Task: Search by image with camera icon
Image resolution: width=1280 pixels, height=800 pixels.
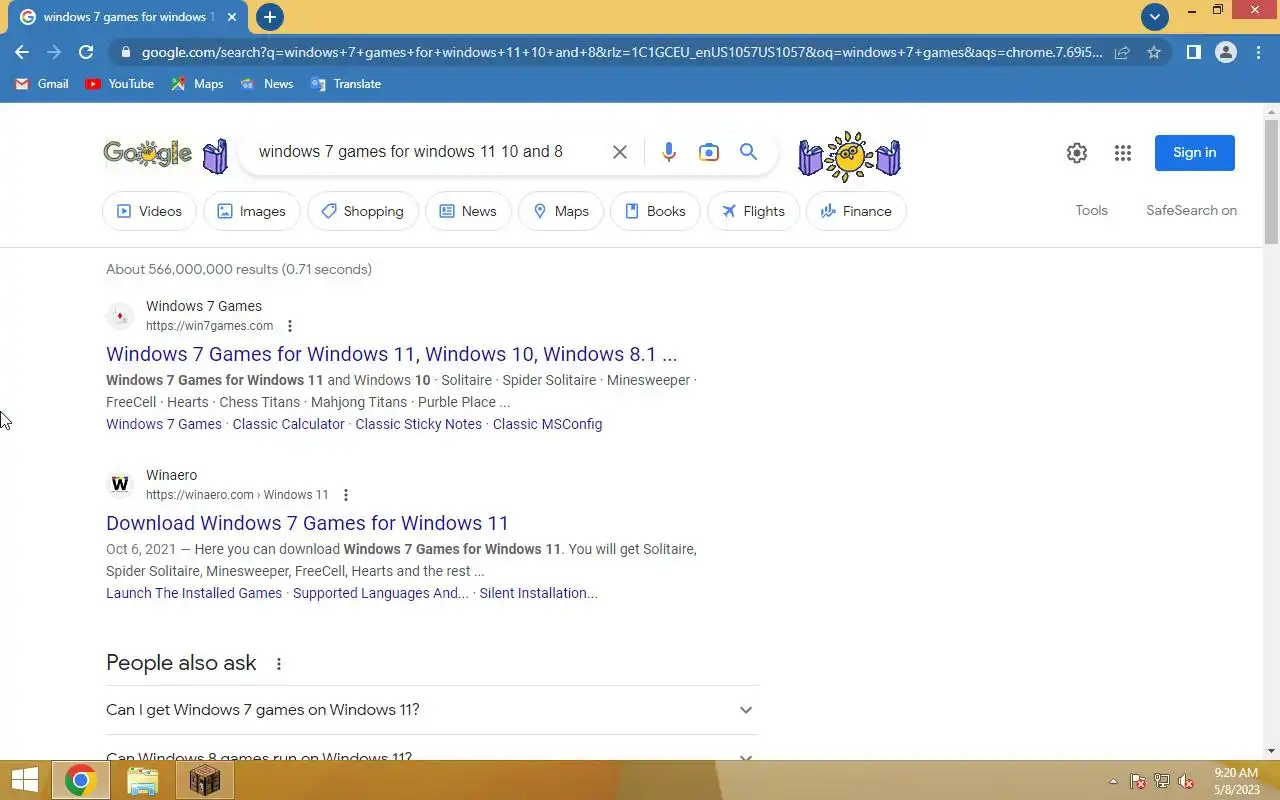Action: [709, 152]
